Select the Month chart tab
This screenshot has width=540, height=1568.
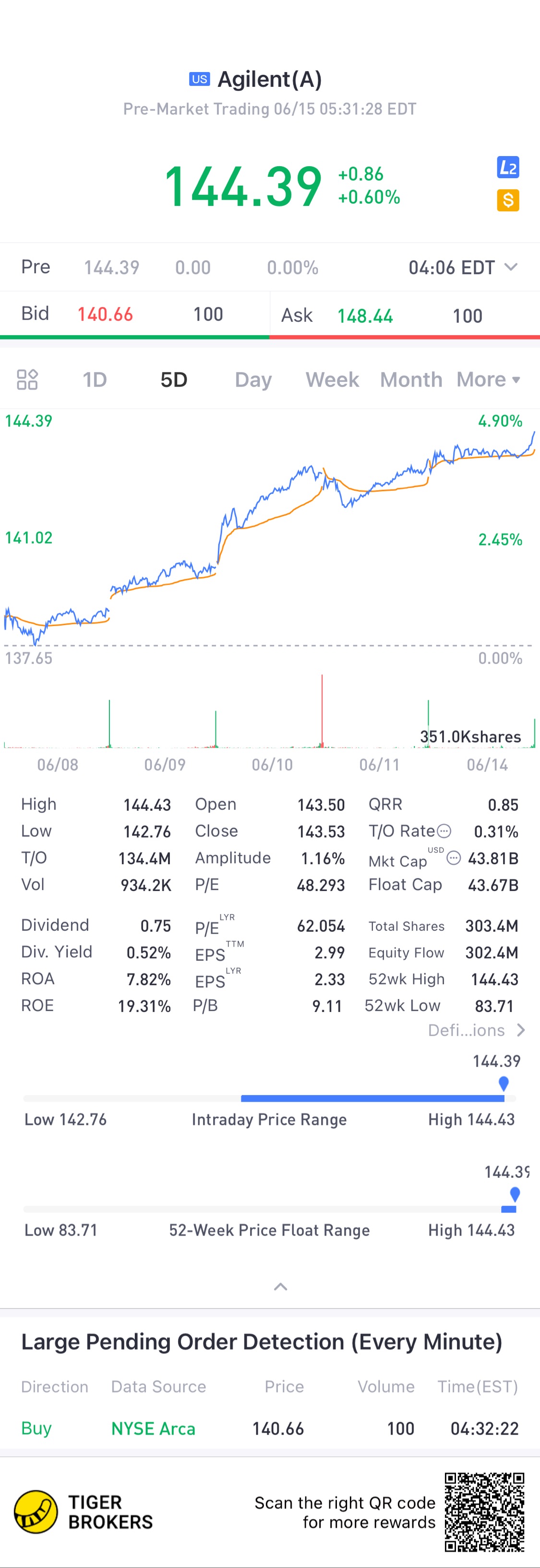point(411,379)
